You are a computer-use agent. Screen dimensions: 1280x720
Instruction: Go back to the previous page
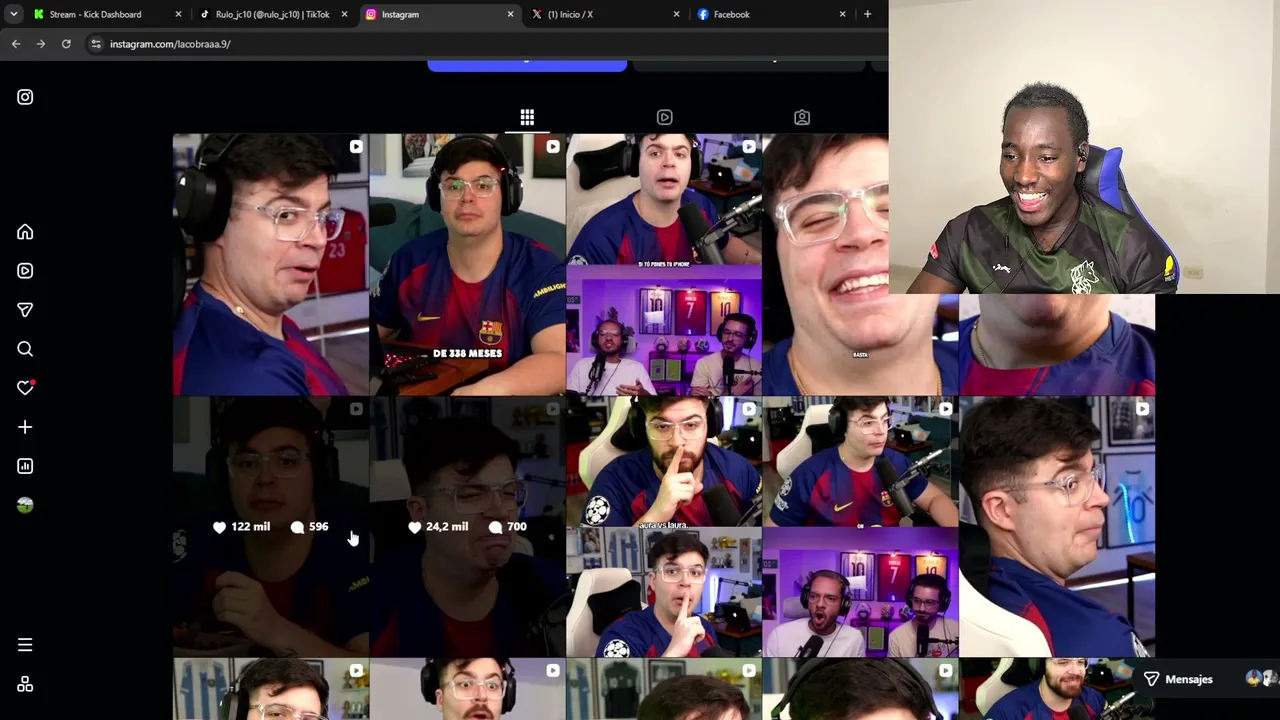click(16, 44)
